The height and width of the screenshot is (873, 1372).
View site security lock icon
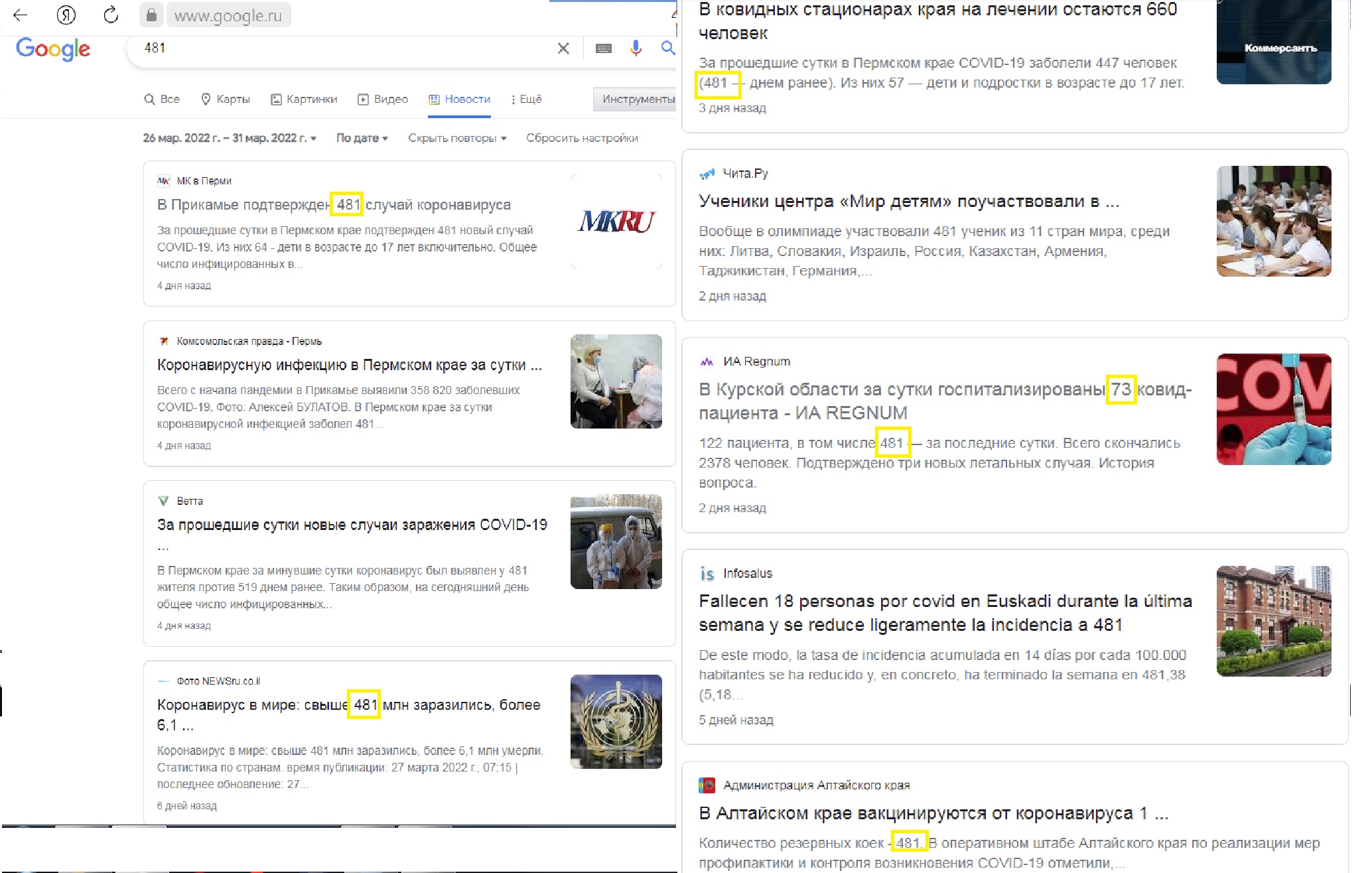click(151, 15)
